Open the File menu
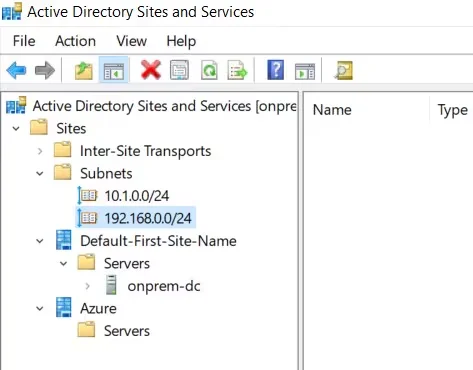Viewport: 473px width, 370px height. click(24, 41)
